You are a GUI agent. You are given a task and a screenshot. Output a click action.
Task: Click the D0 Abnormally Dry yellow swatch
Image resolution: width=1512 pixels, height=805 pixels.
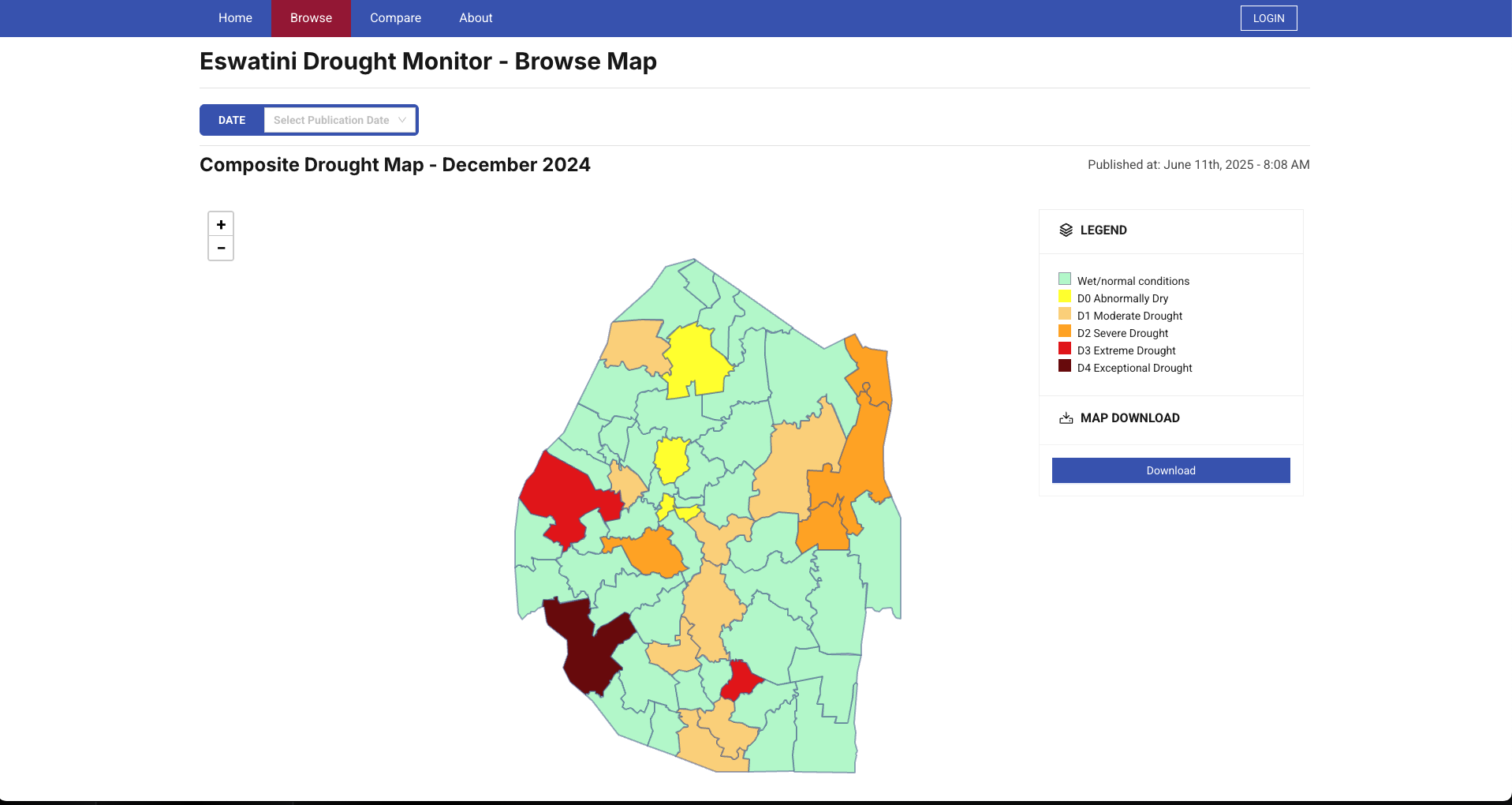(x=1064, y=297)
